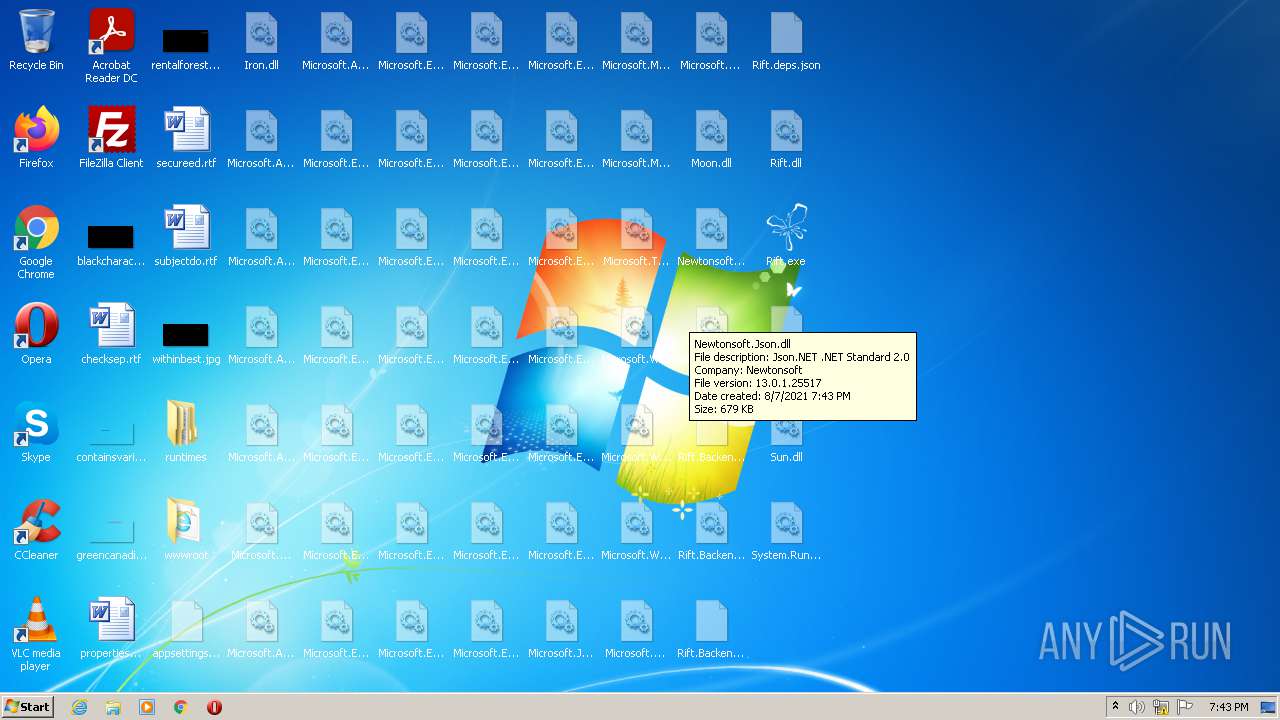Click the Show desktop button

(x=1269, y=707)
